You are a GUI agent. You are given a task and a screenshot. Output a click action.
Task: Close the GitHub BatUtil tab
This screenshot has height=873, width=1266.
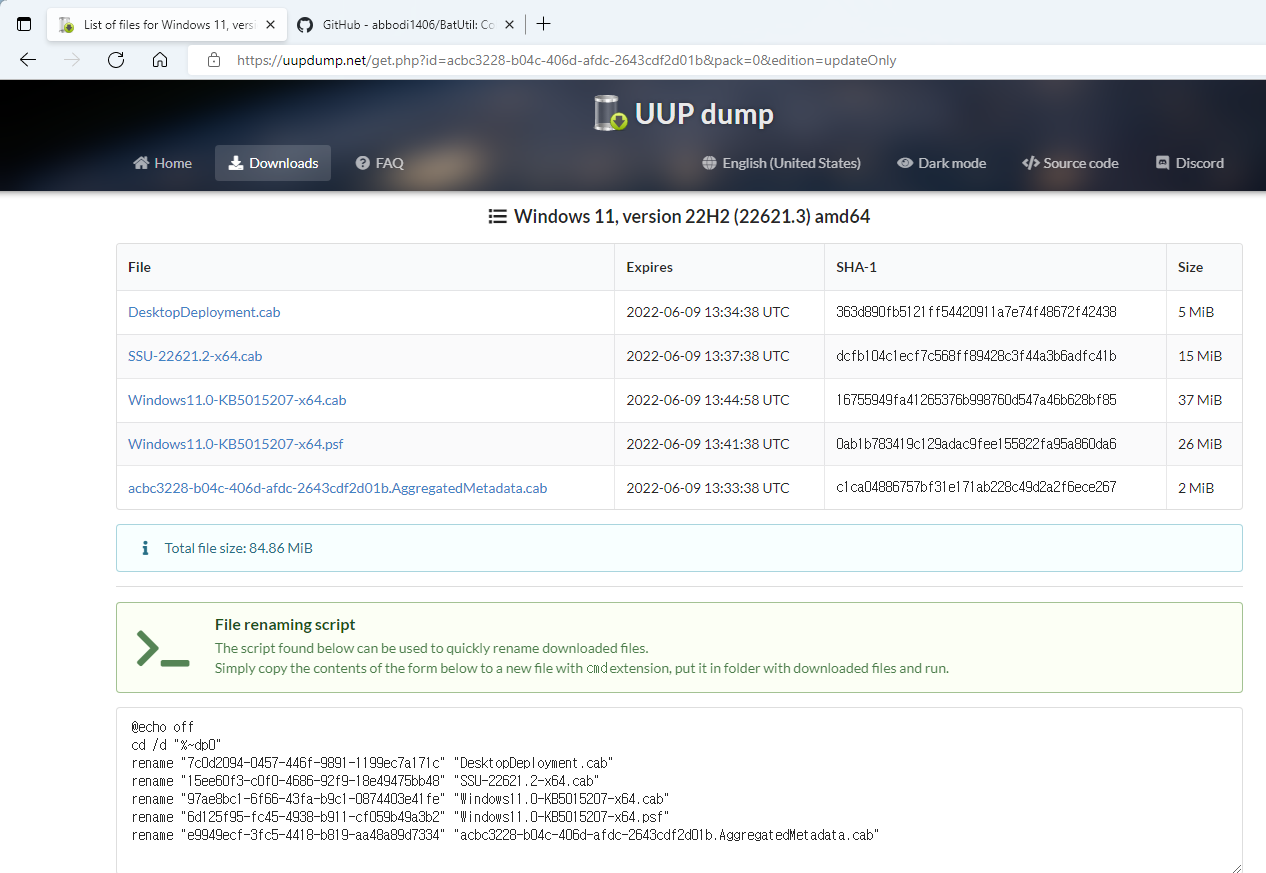click(x=512, y=24)
